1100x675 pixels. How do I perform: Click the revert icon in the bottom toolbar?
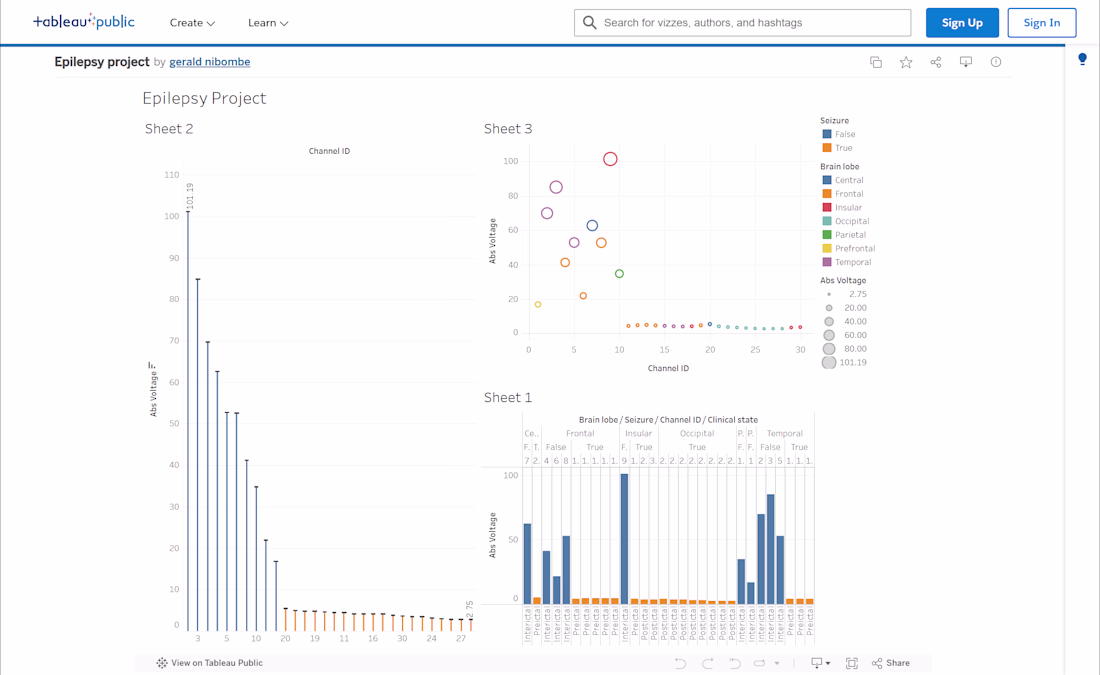click(735, 663)
